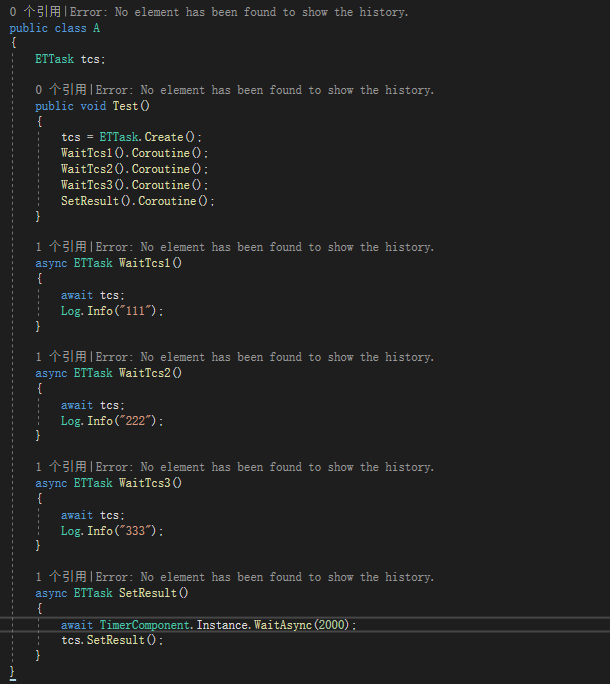
Task: Click the 'tcs.SetResult();' statement
Action: click(112, 640)
